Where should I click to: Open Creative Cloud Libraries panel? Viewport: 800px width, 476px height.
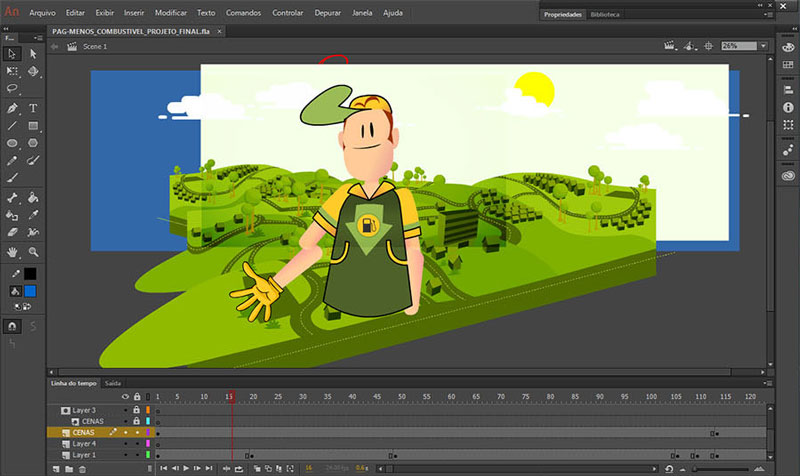788,176
